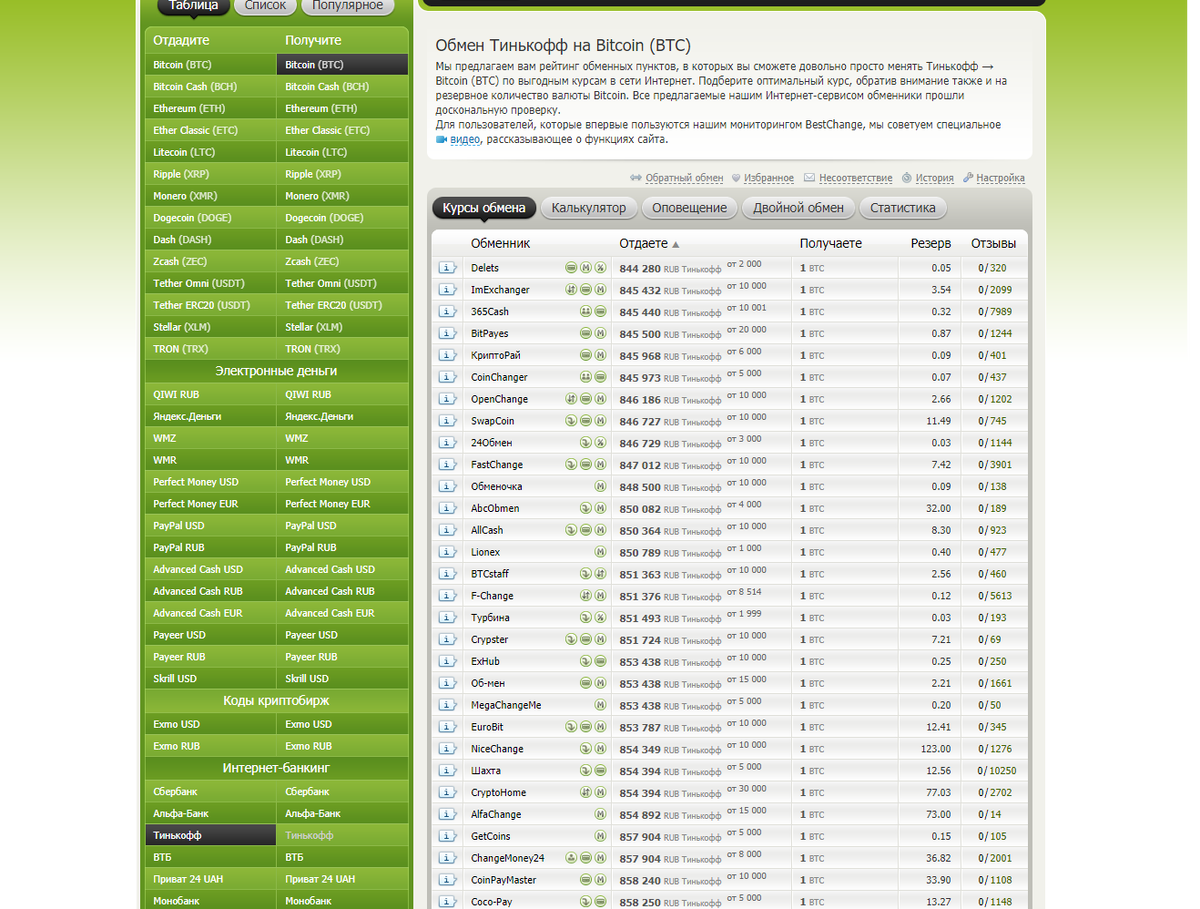The height and width of the screenshot is (909, 1200).
Task: Click the sort arrow next to Отдаете
Action: [x=675, y=245]
